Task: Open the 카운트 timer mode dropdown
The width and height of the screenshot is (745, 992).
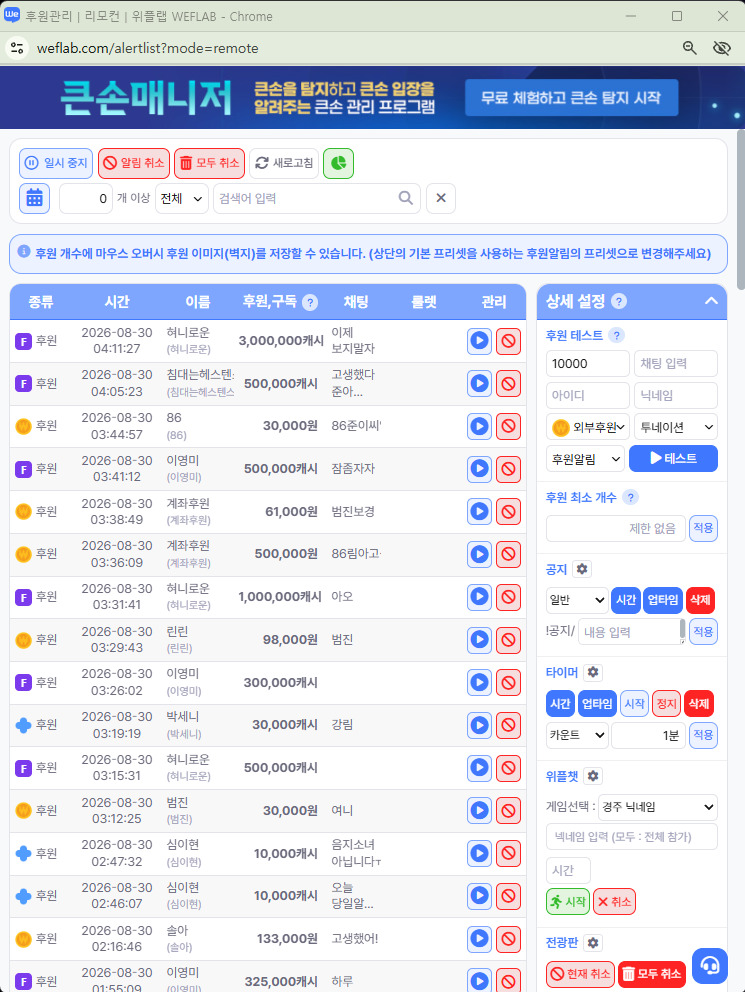Action: 577,735
